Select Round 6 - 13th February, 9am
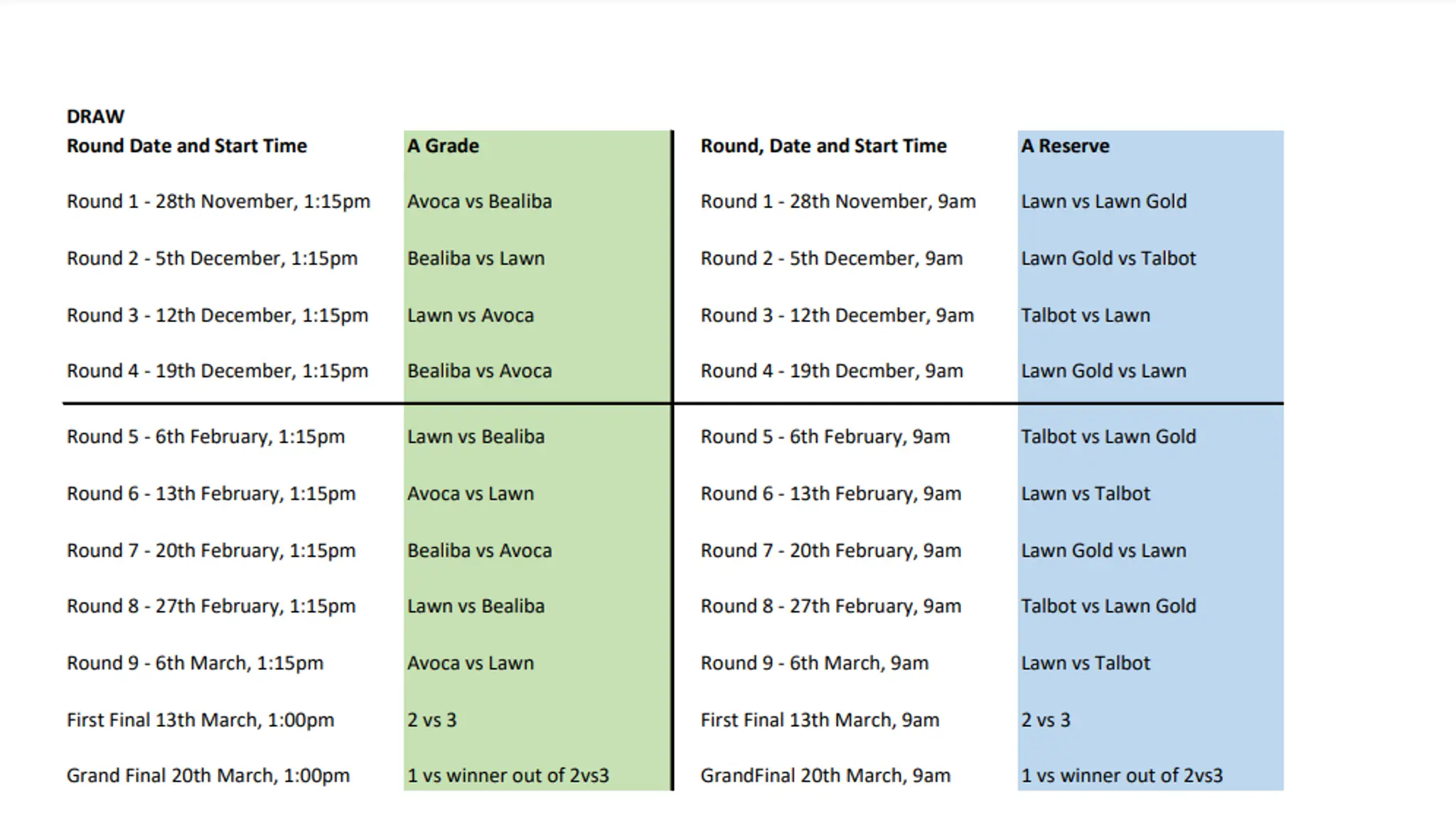 tap(830, 494)
